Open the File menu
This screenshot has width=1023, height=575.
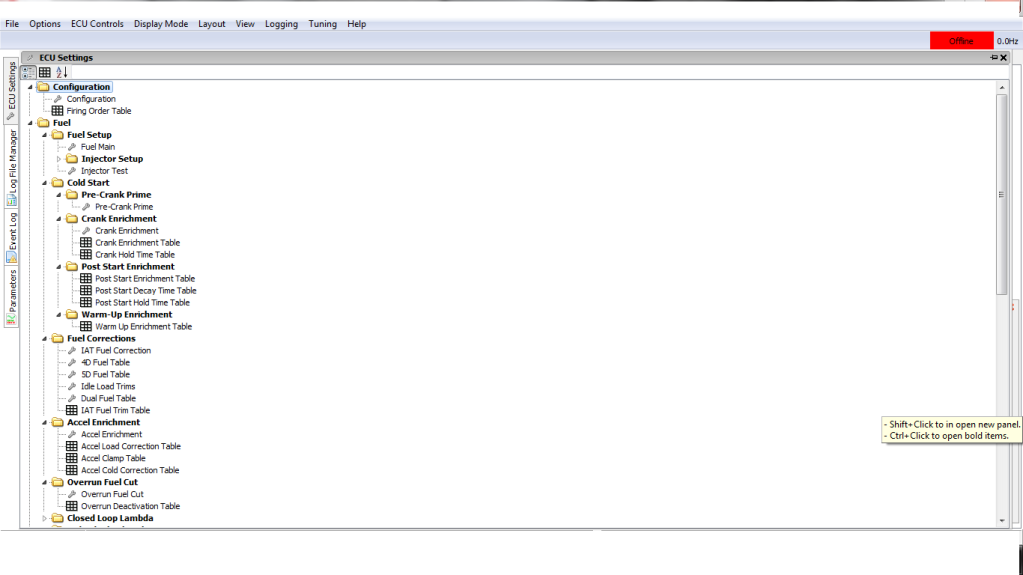(x=12, y=23)
